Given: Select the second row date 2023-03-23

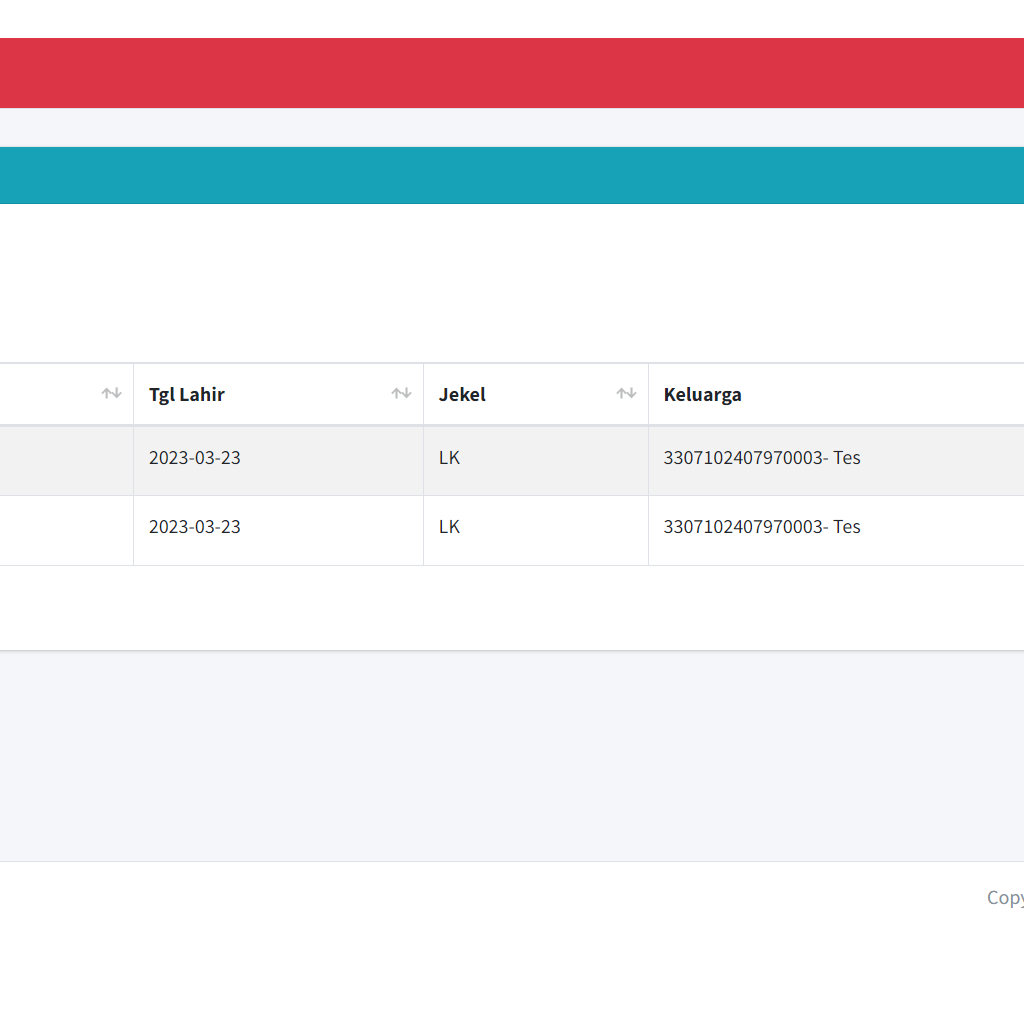Looking at the screenshot, I should [195, 527].
